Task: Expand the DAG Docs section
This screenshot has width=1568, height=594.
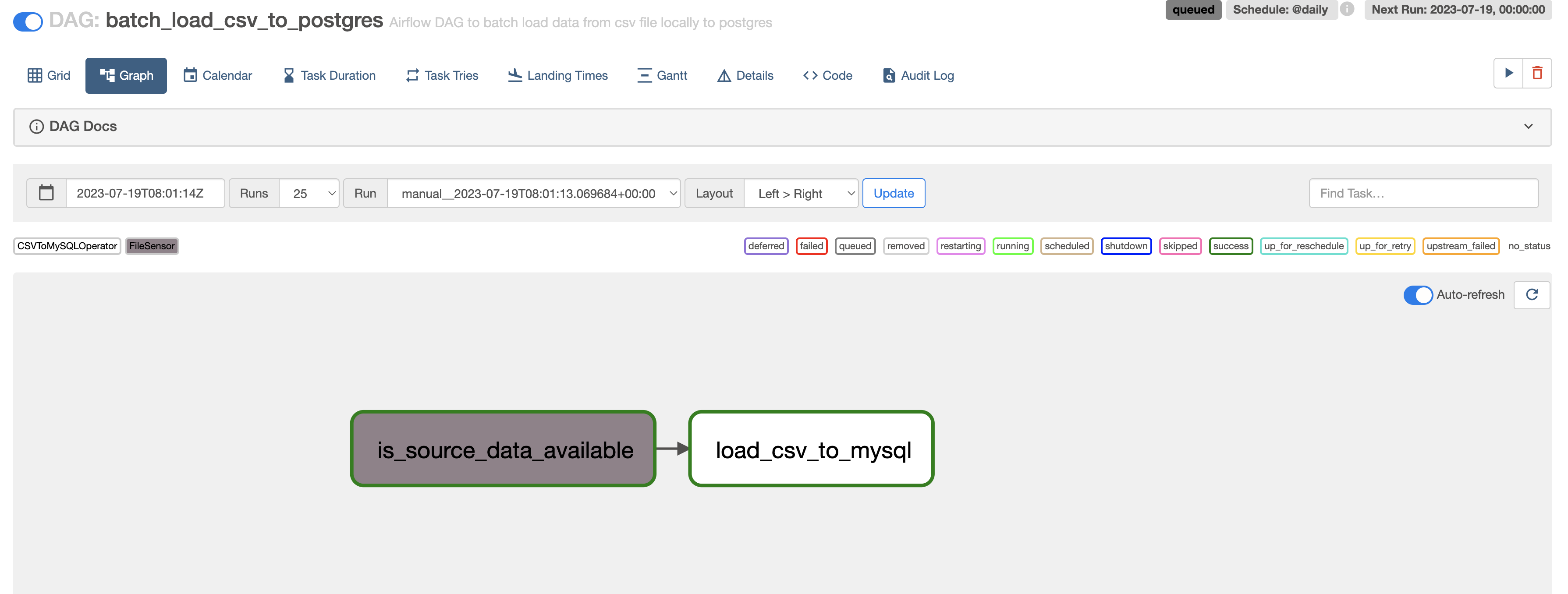Action: pos(1528,127)
